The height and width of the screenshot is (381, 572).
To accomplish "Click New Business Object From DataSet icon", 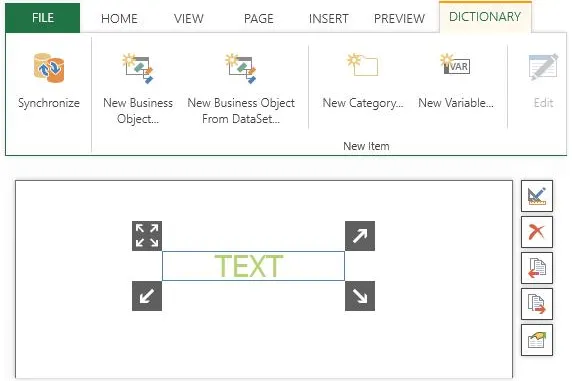I will (241, 68).
